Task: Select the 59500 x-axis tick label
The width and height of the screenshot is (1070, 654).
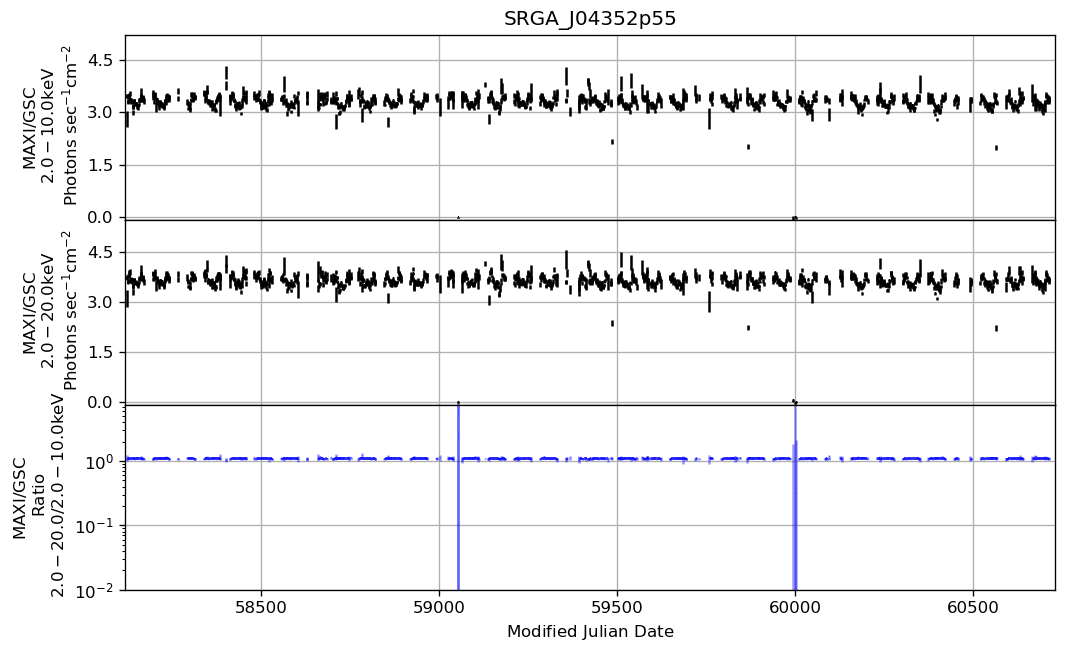Action: pos(617,606)
